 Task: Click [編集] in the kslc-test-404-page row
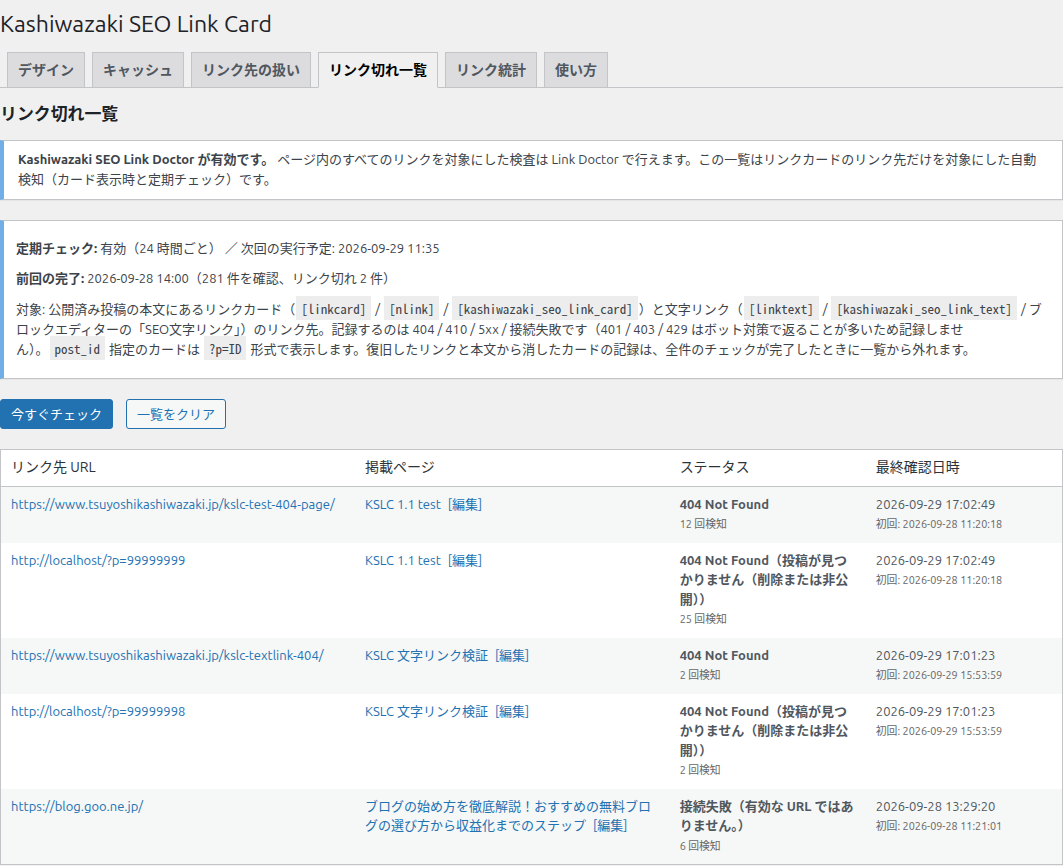click(465, 505)
